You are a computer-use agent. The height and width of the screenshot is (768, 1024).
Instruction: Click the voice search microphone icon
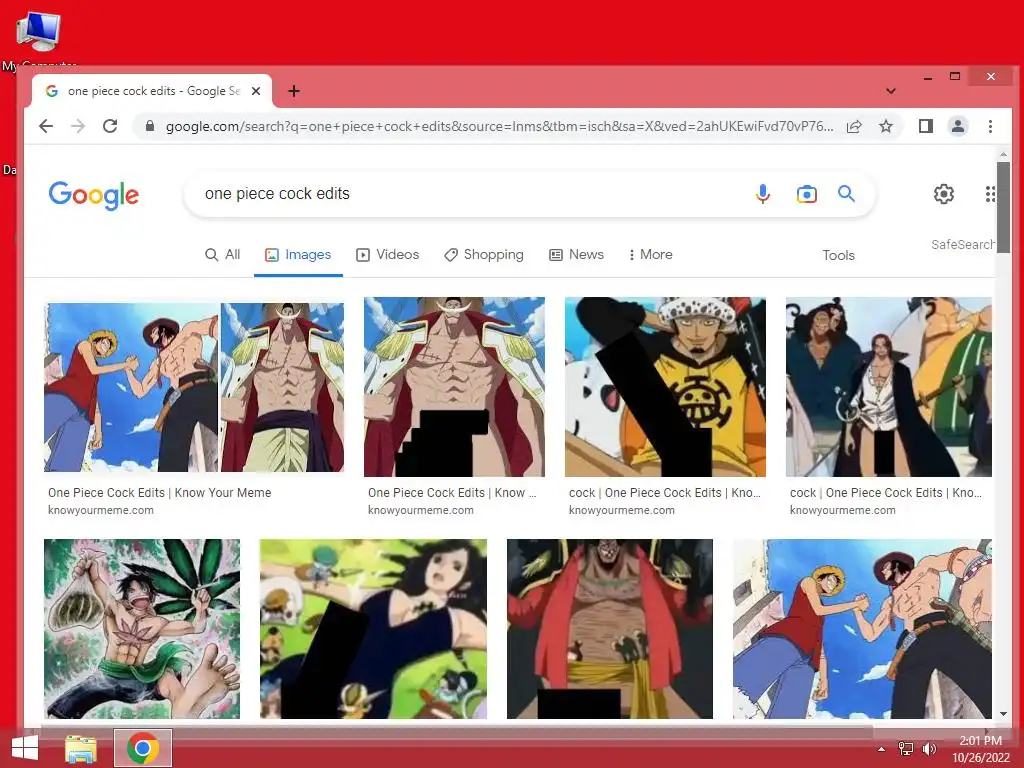[762, 194]
